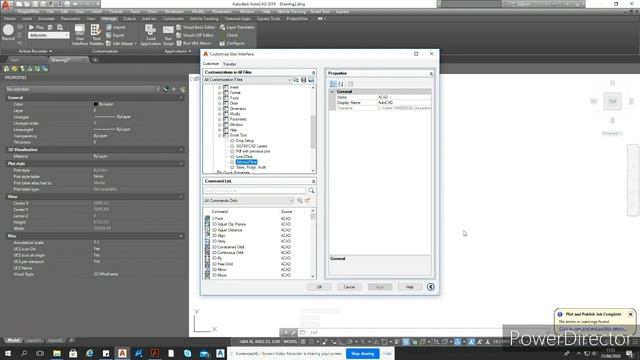Select the Customize tab in the dialog
The height and width of the screenshot is (360, 640).
pos(211,64)
